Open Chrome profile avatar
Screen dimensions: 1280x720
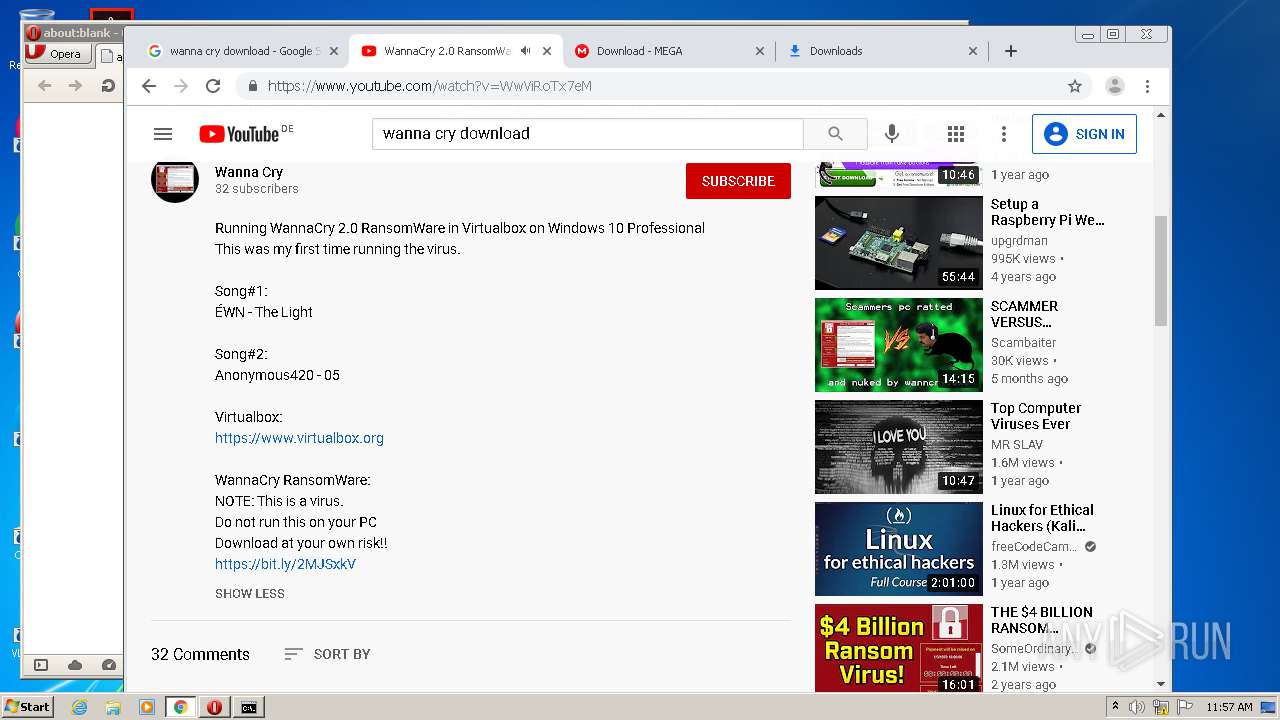pos(1115,86)
